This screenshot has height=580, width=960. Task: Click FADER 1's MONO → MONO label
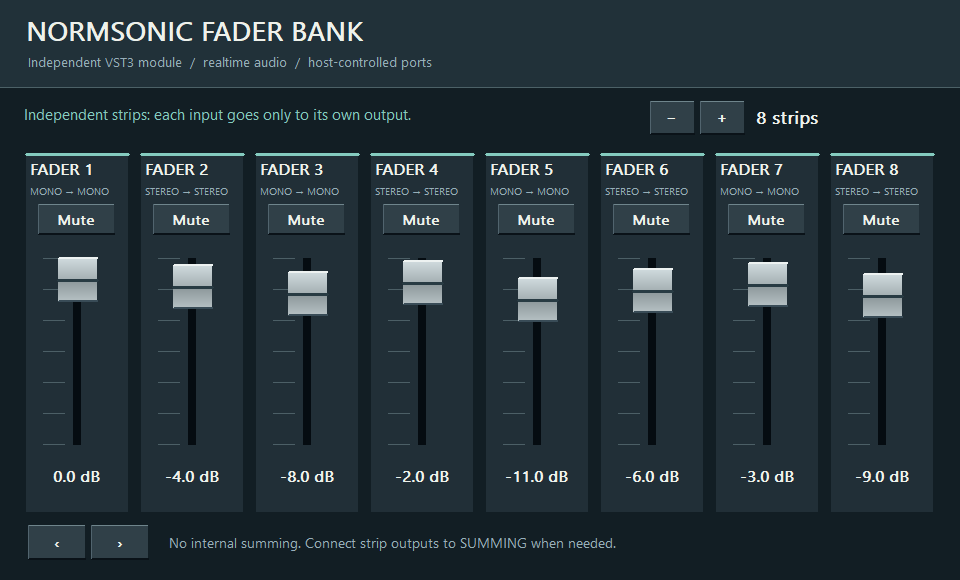[x=70, y=192]
